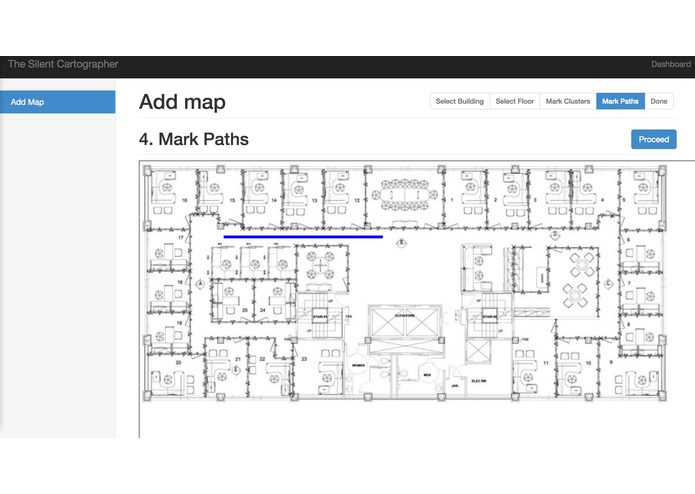This screenshot has height=494, width=695.
Task: Click the 4. Mark Paths heading
Action: coord(194,139)
